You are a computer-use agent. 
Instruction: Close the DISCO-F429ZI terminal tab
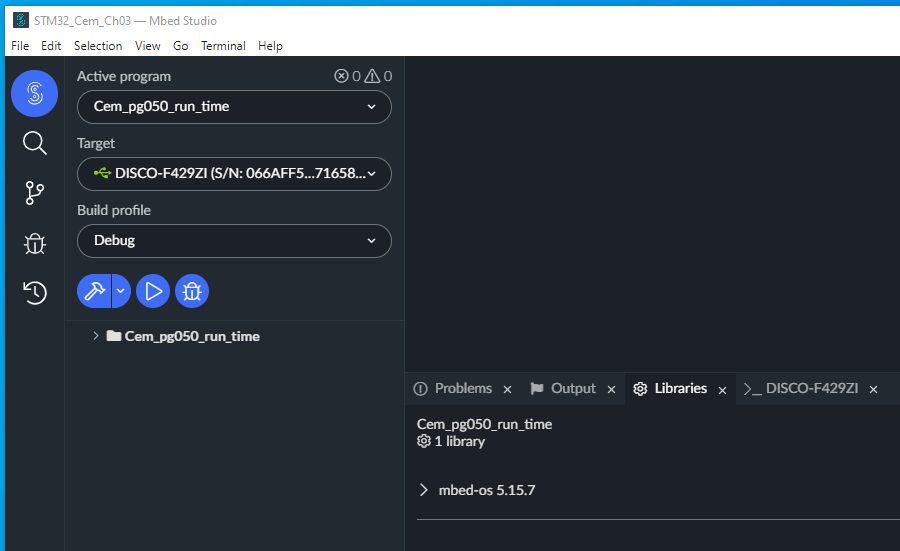click(x=874, y=390)
